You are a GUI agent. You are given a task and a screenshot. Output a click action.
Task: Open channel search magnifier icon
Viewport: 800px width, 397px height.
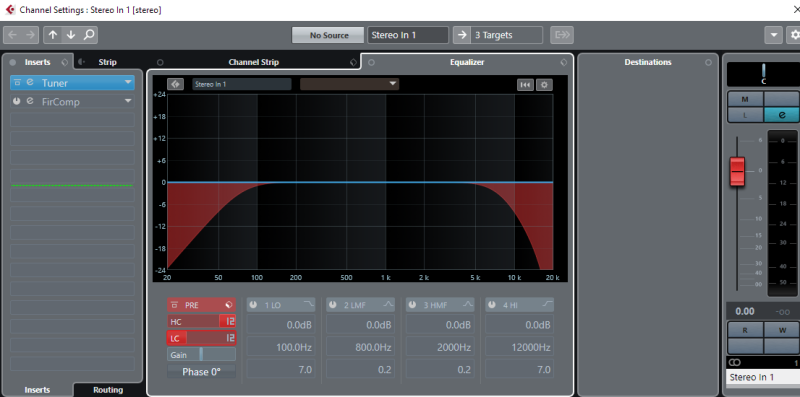(x=89, y=35)
